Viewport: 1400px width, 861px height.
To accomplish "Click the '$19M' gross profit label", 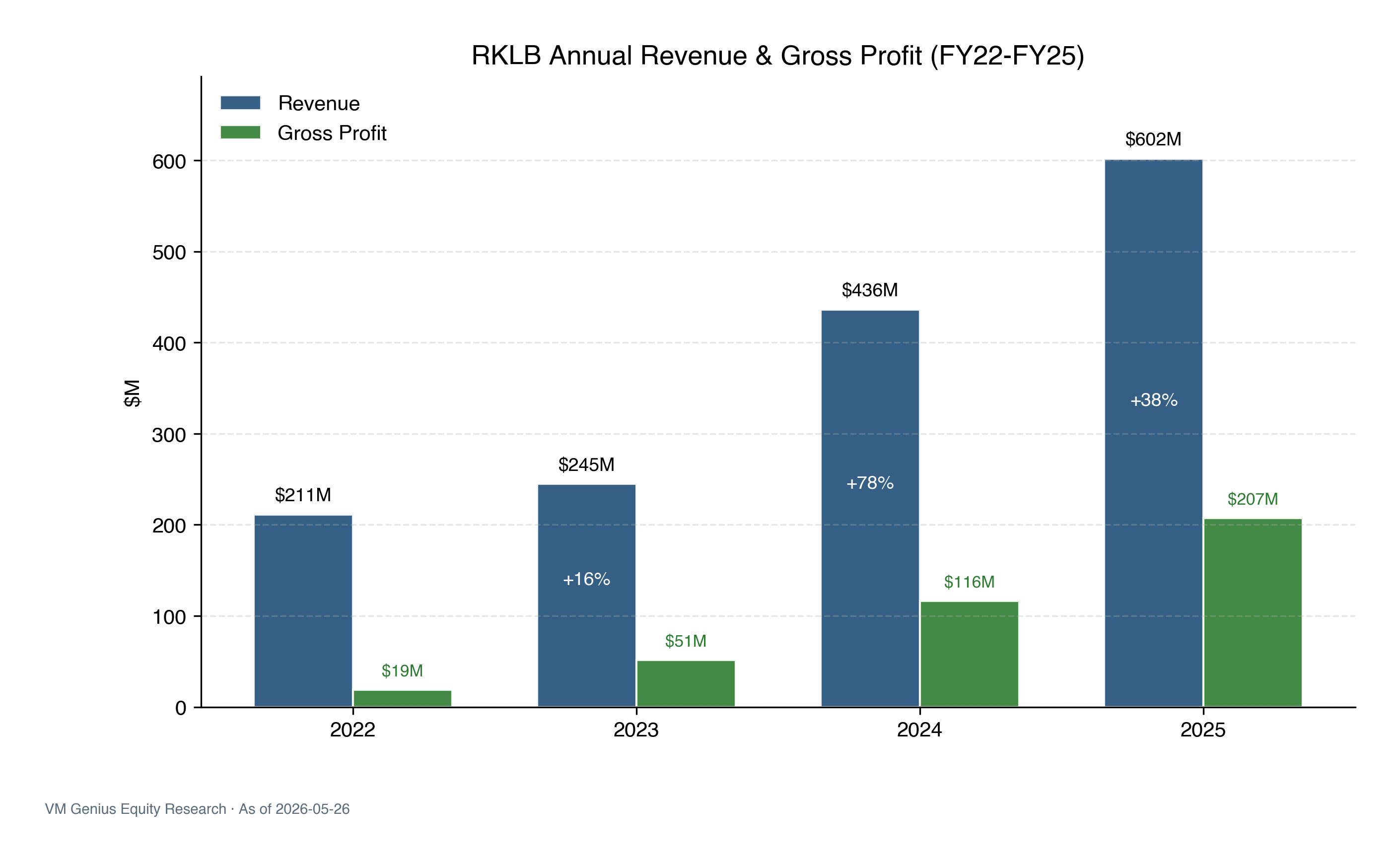I will [402, 670].
